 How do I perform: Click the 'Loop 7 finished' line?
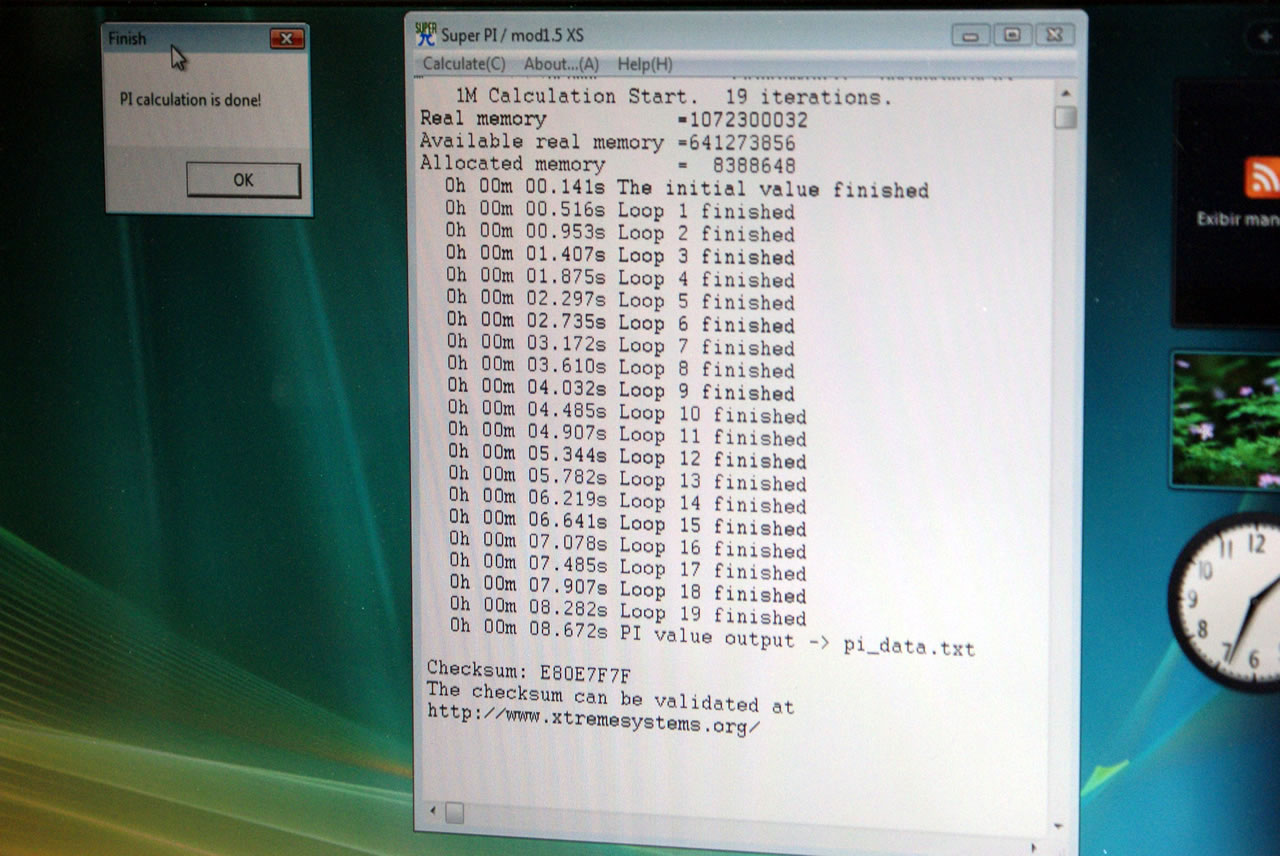click(x=620, y=346)
